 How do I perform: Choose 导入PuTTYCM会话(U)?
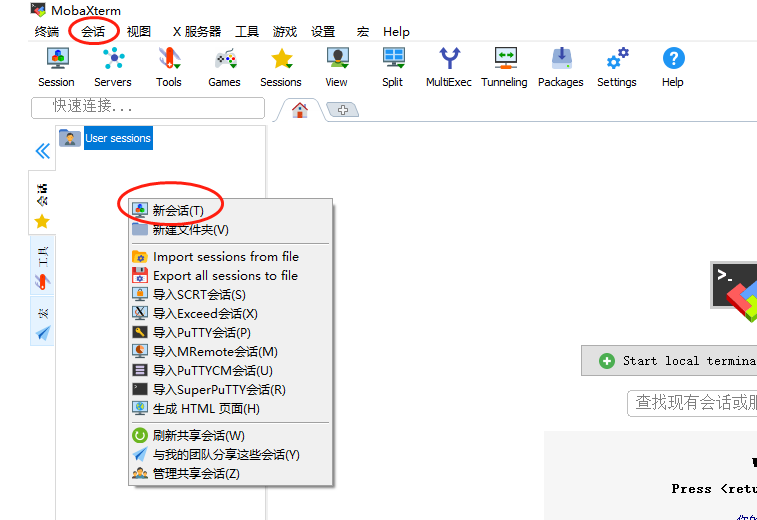pyautogui.click(x=231, y=370)
